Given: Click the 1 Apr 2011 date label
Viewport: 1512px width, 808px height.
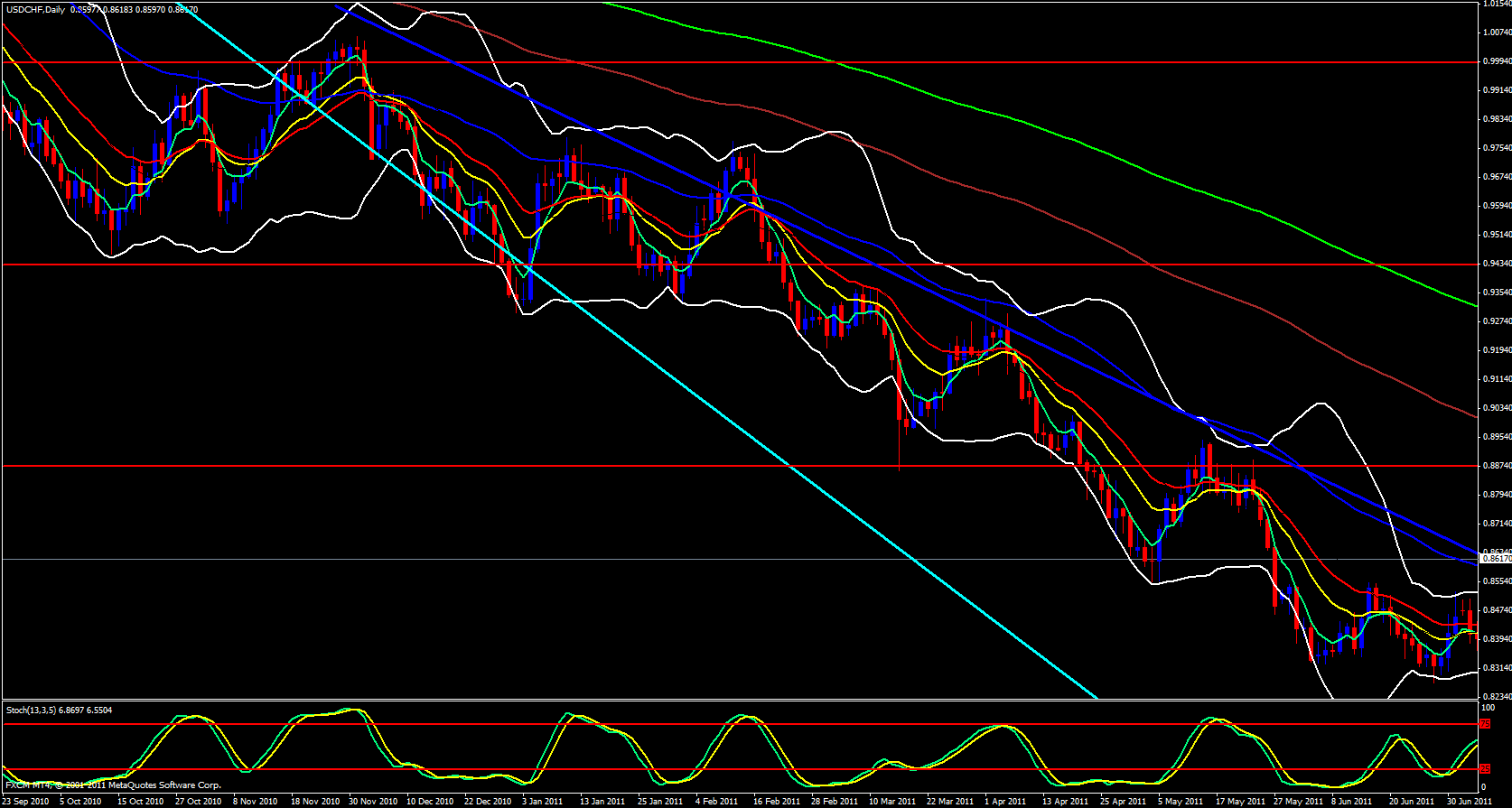Looking at the screenshot, I should point(1004,802).
